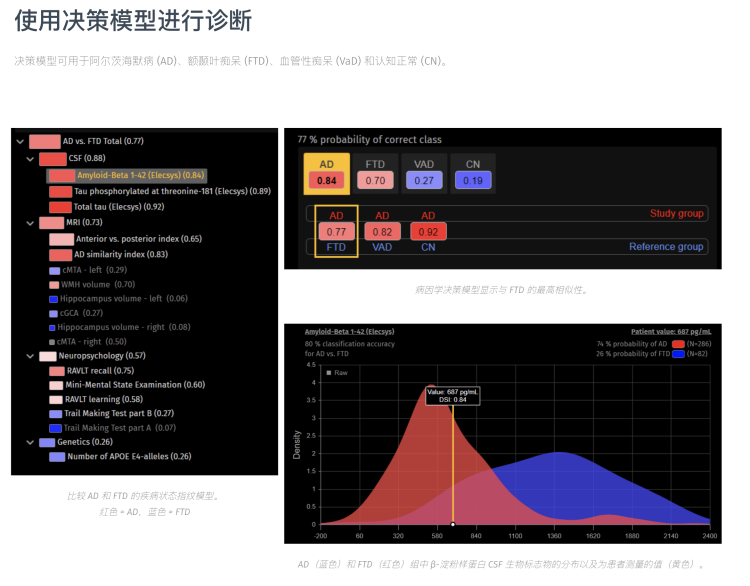
Task: Collapse the Genetics (0.26) branch
Action: pyautogui.click(x=30, y=442)
